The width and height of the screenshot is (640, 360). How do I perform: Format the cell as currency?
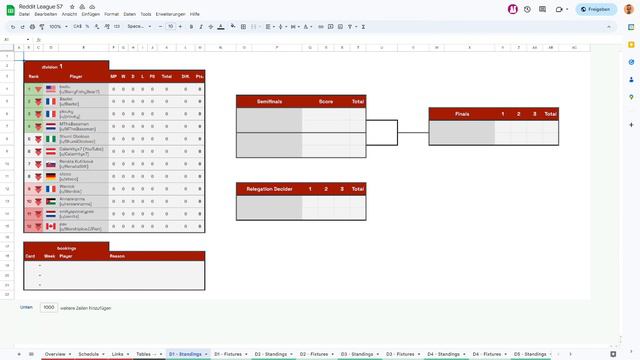click(77, 27)
